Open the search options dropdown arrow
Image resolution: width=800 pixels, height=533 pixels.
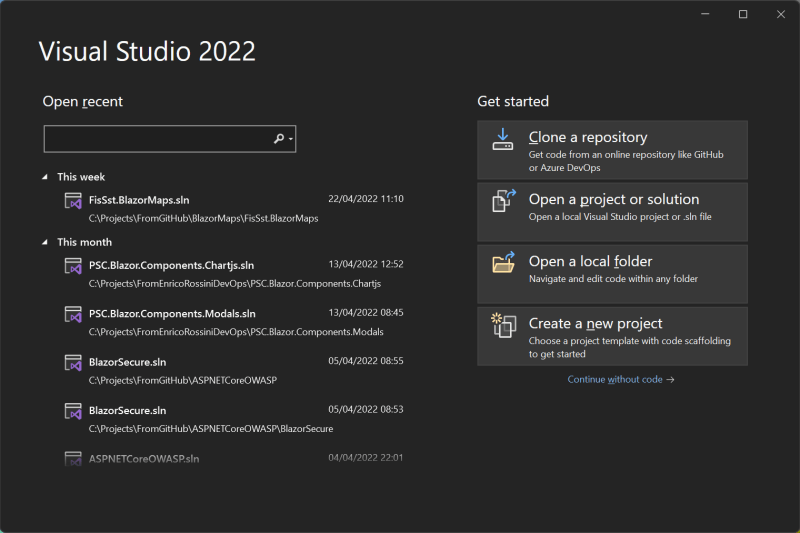[x=291, y=139]
